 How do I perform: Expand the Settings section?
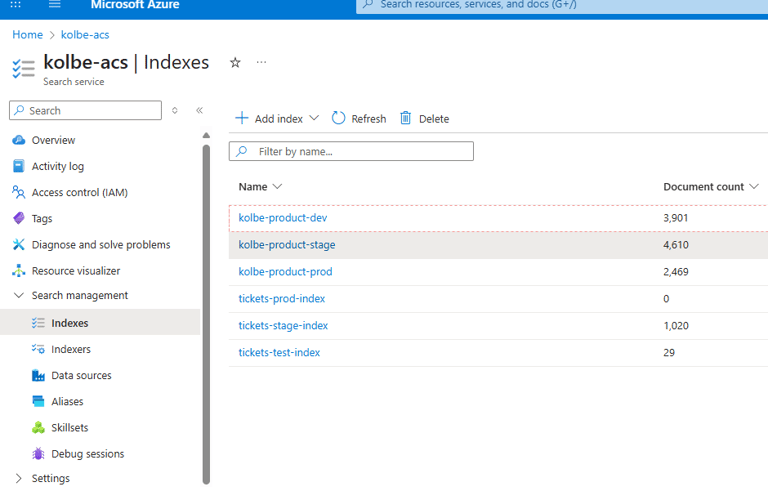(19, 478)
